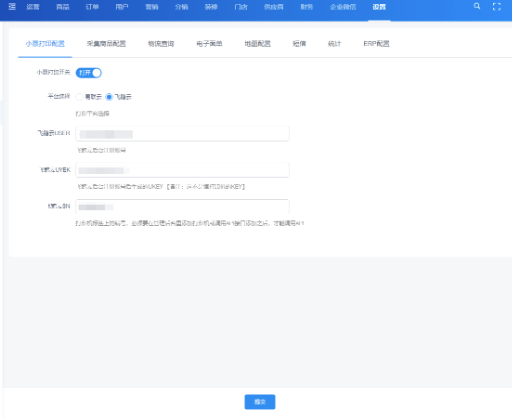Click the 提交 submit button
Screen dimensions: 512x418
[x=260, y=402]
